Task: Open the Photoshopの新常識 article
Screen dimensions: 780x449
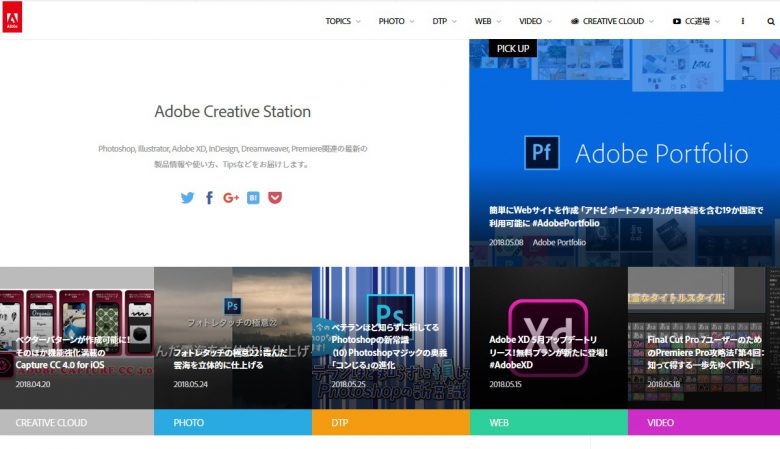Action: 390,346
